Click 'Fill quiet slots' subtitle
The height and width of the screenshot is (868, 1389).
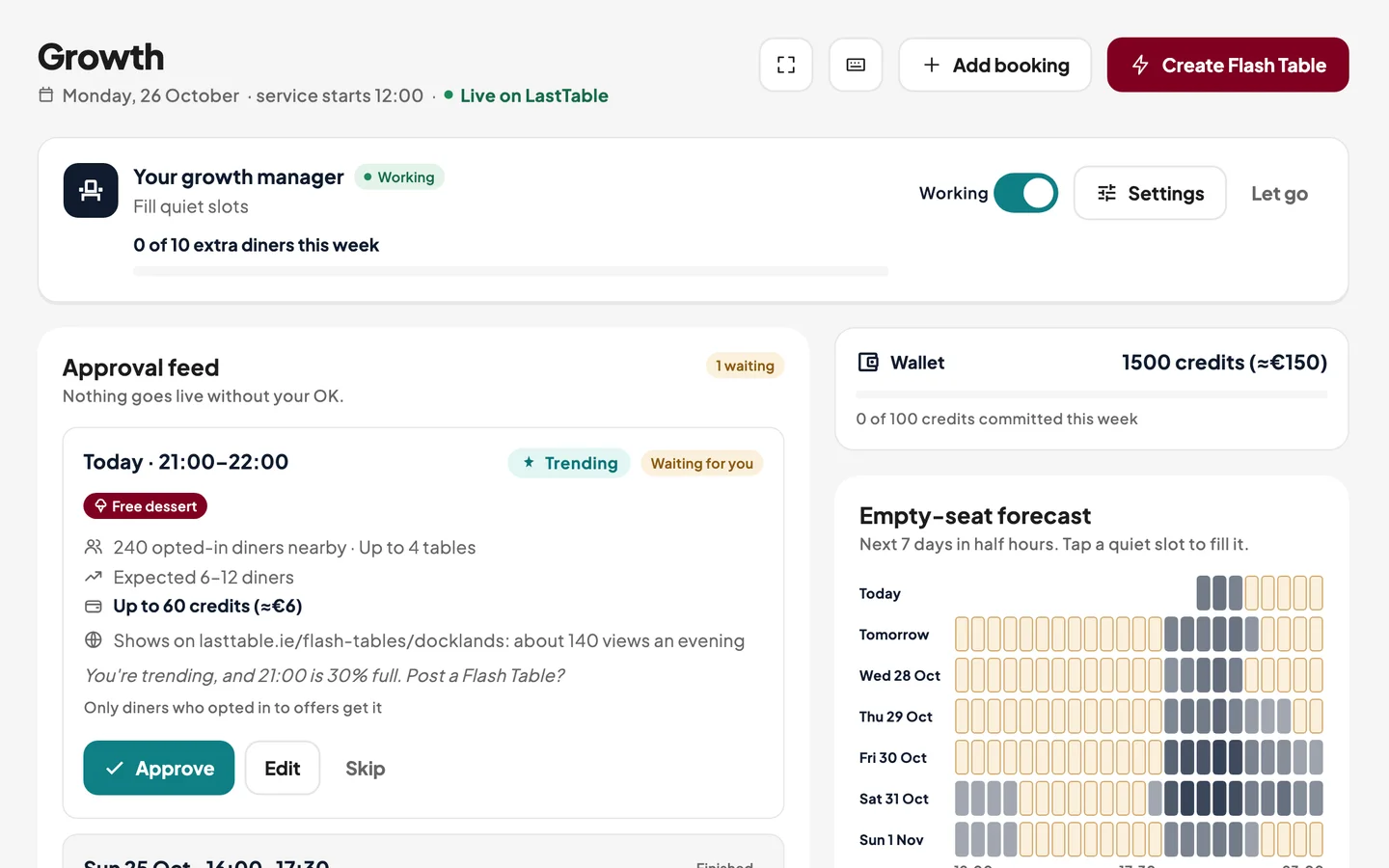coord(191,206)
